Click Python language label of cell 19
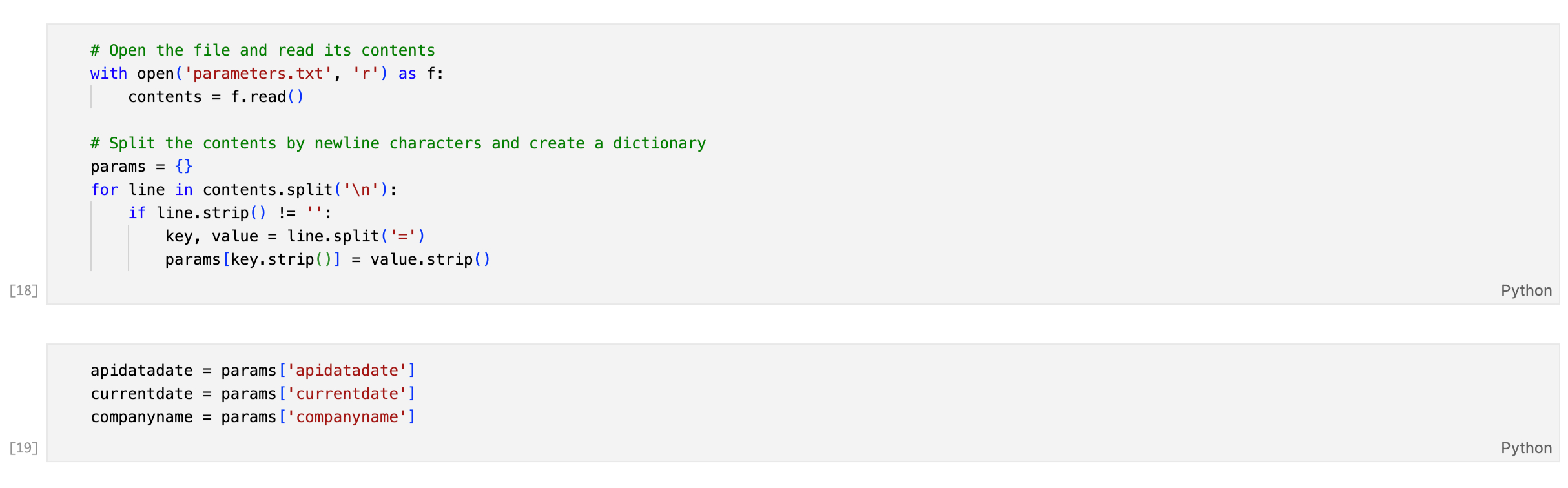 (1525, 448)
